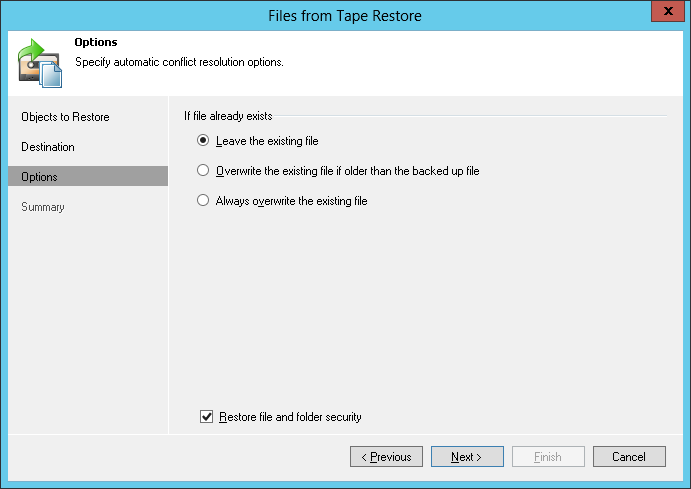Image resolution: width=691 pixels, height=489 pixels.
Task: Cancel the tape restore wizard
Action: click(x=629, y=457)
